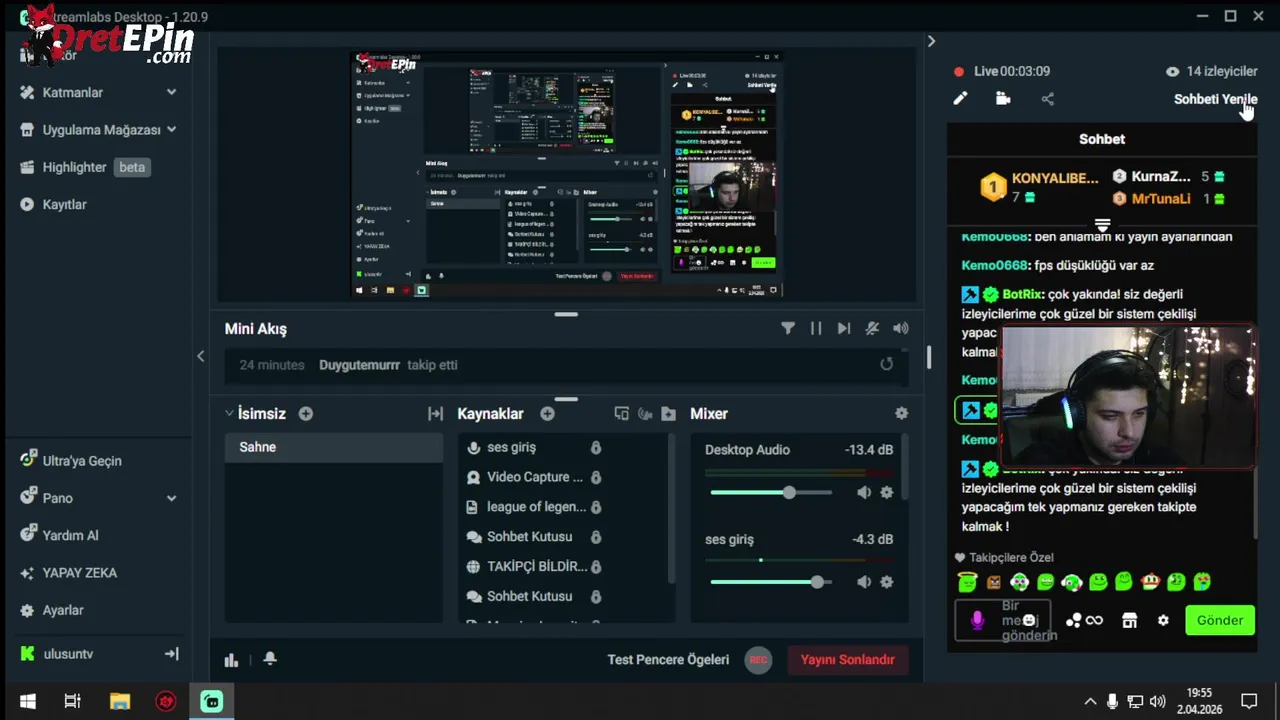The height and width of the screenshot is (720, 1280).
Task: Edit stream info with pencil icon
Action: [960, 98]
